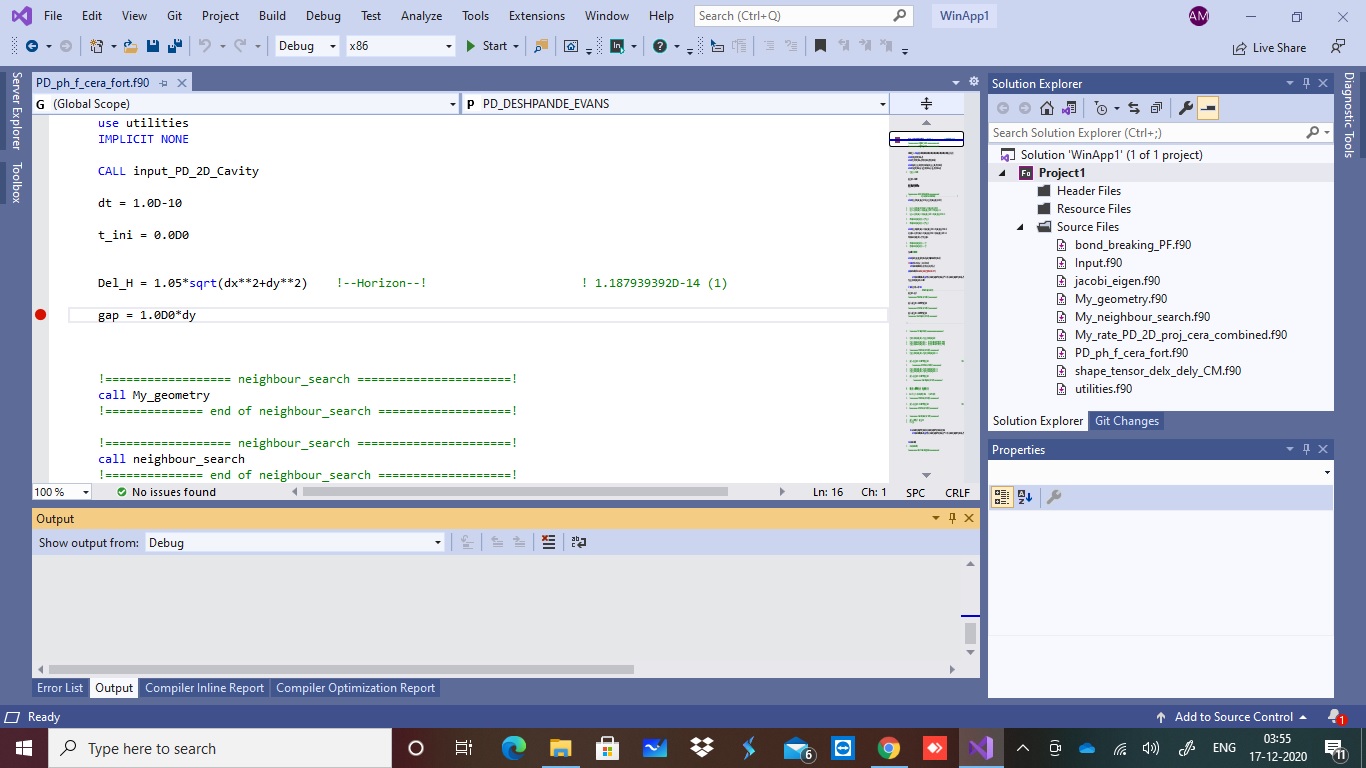Click the Search (Ctrl+Q) box

coord(804,16)
